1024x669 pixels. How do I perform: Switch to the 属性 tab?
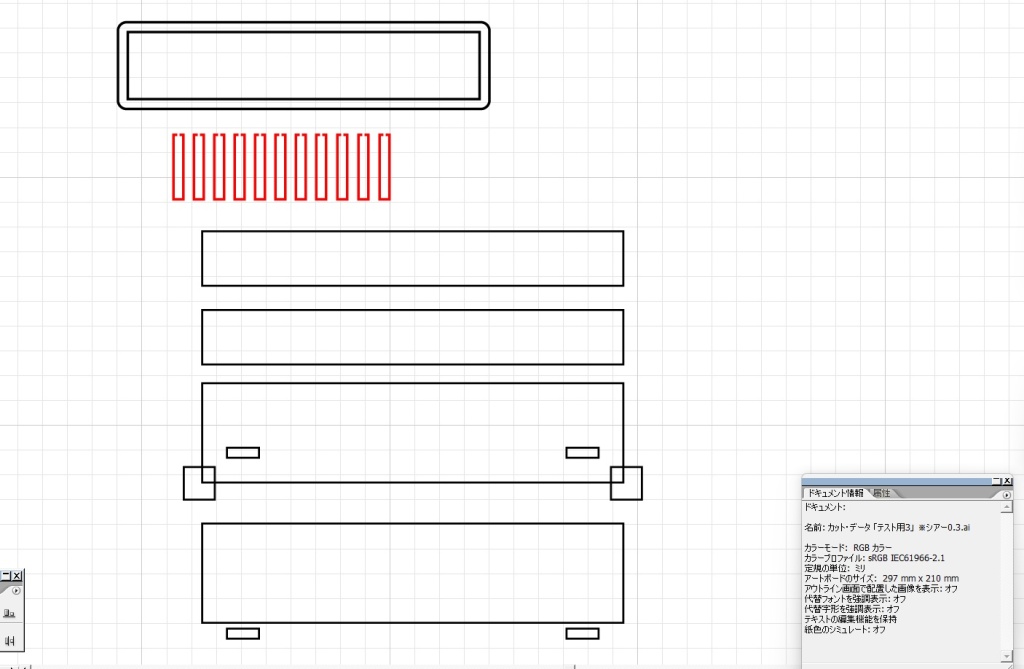click(x=881, y=493)
